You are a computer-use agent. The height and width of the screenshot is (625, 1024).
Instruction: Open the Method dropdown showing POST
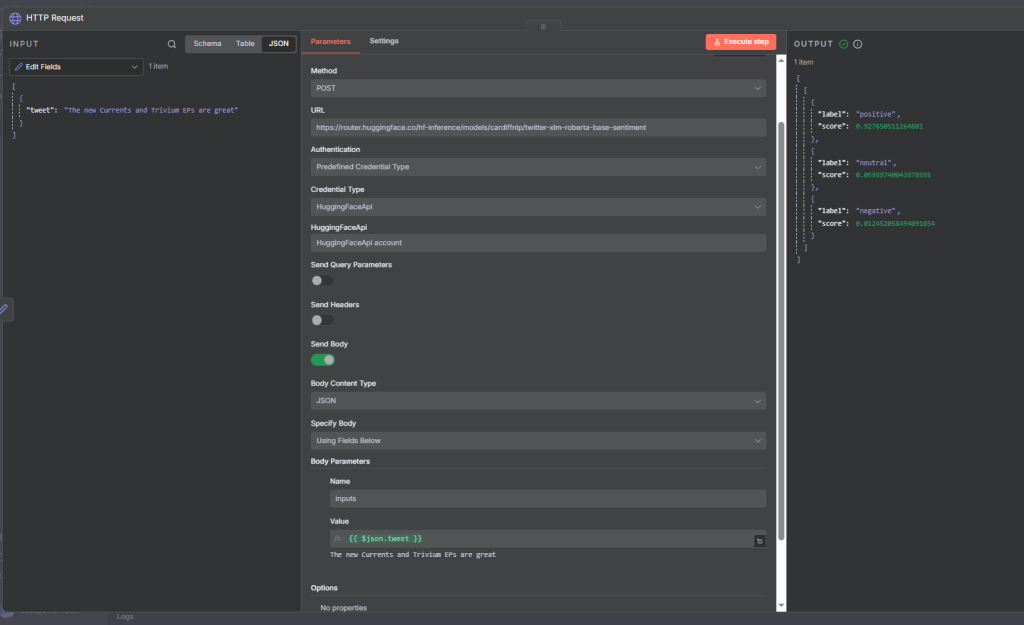(538, 88)
